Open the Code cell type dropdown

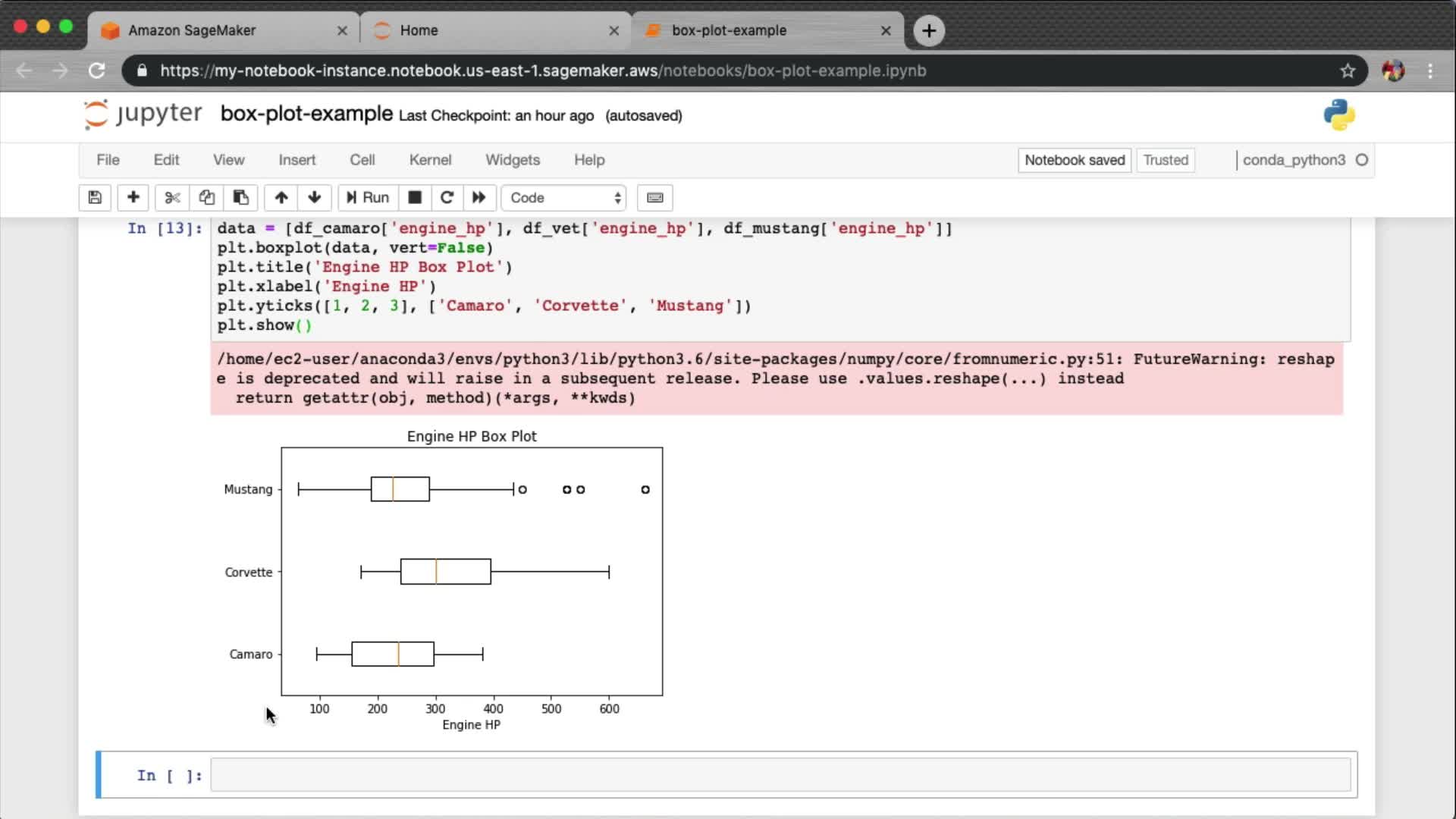[564, 198]
